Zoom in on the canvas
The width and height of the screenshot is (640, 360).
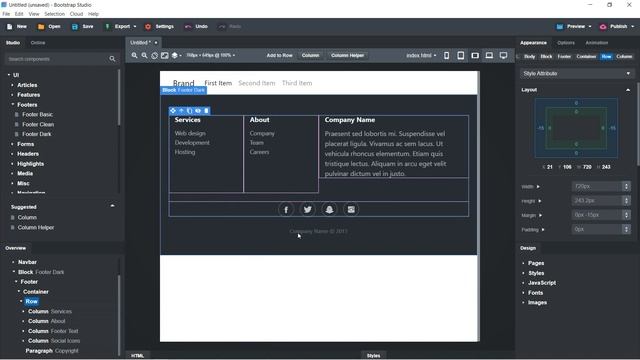134,55
